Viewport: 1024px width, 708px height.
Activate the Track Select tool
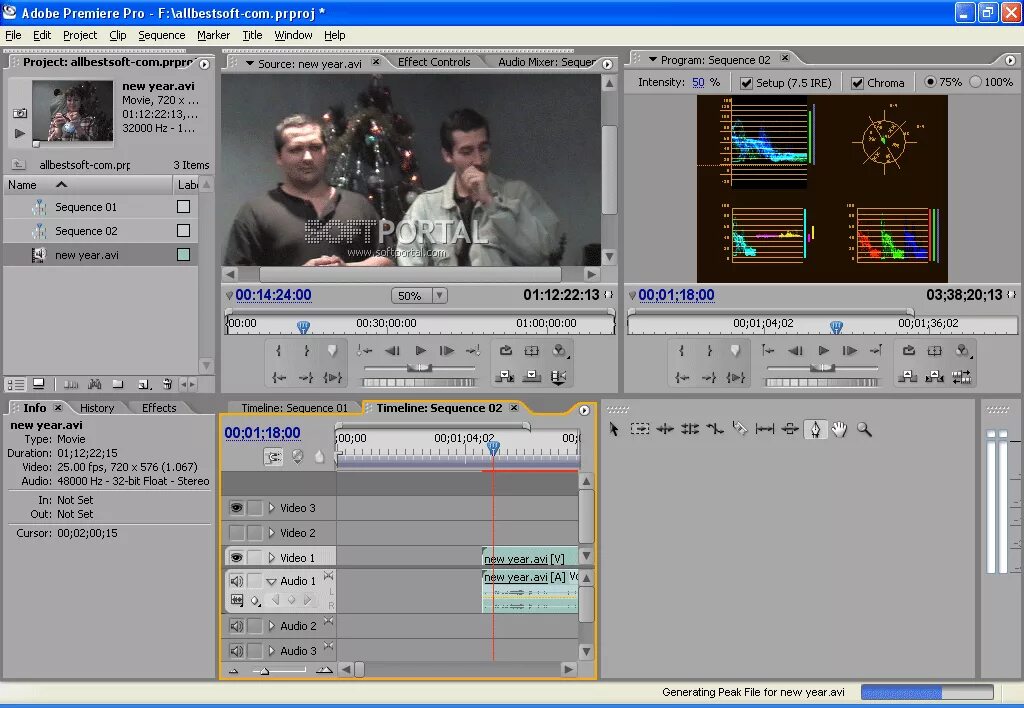coord(640,429)
